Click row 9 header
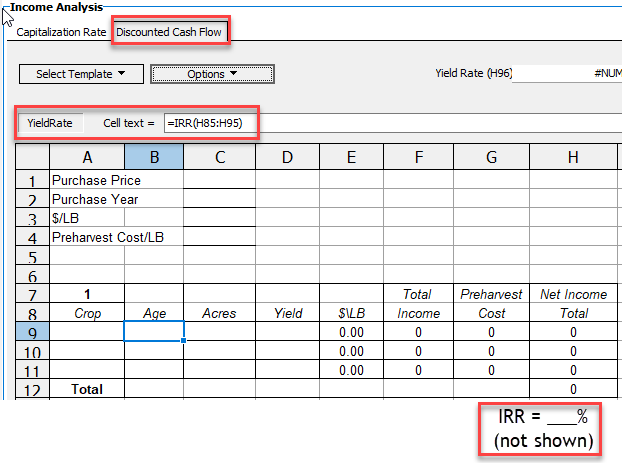Image resolution: width=623 pixels, height=463 pixels. (x=33, y=332)
